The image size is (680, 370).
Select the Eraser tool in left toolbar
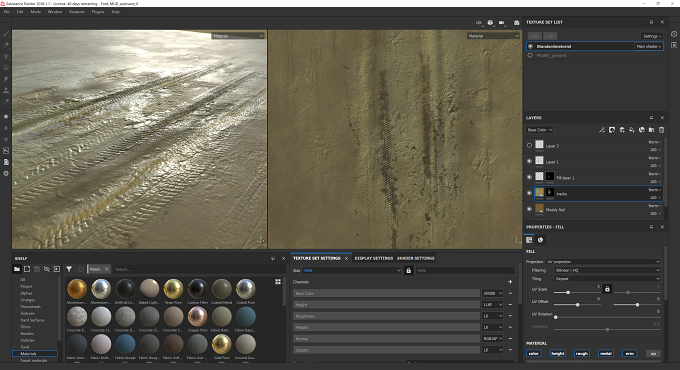tap(6, 45)
